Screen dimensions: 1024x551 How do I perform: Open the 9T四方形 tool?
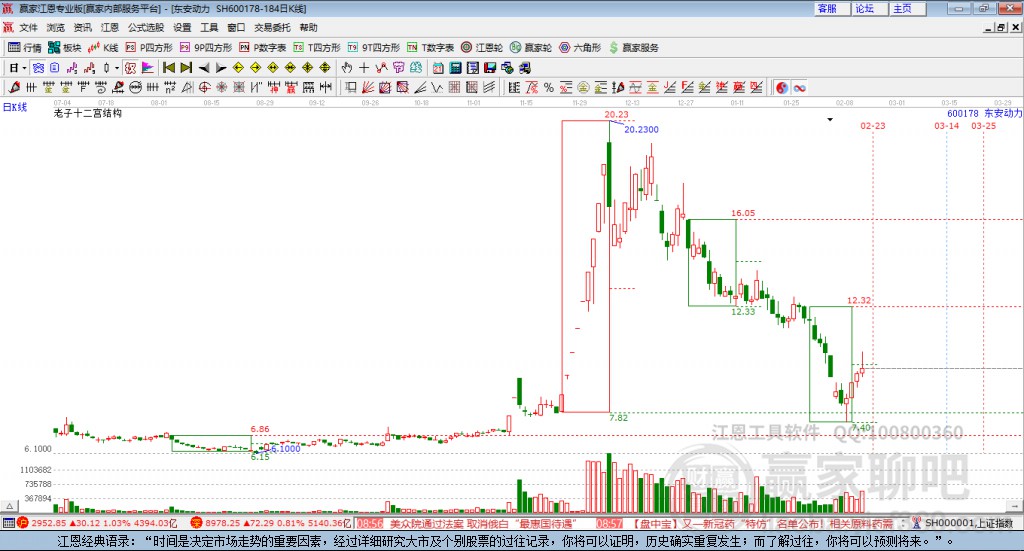coord(374,48)
